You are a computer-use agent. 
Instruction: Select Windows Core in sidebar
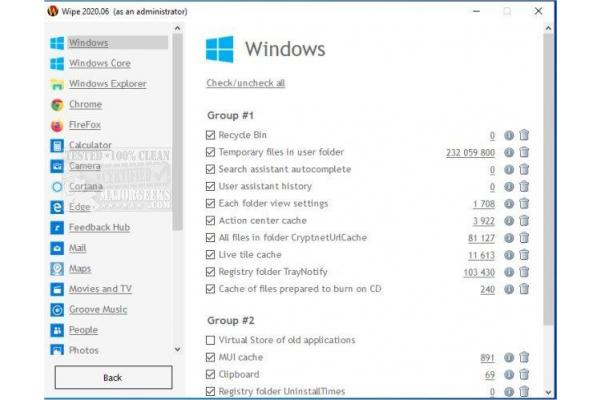pyautogui.click(x=99, y=63)
